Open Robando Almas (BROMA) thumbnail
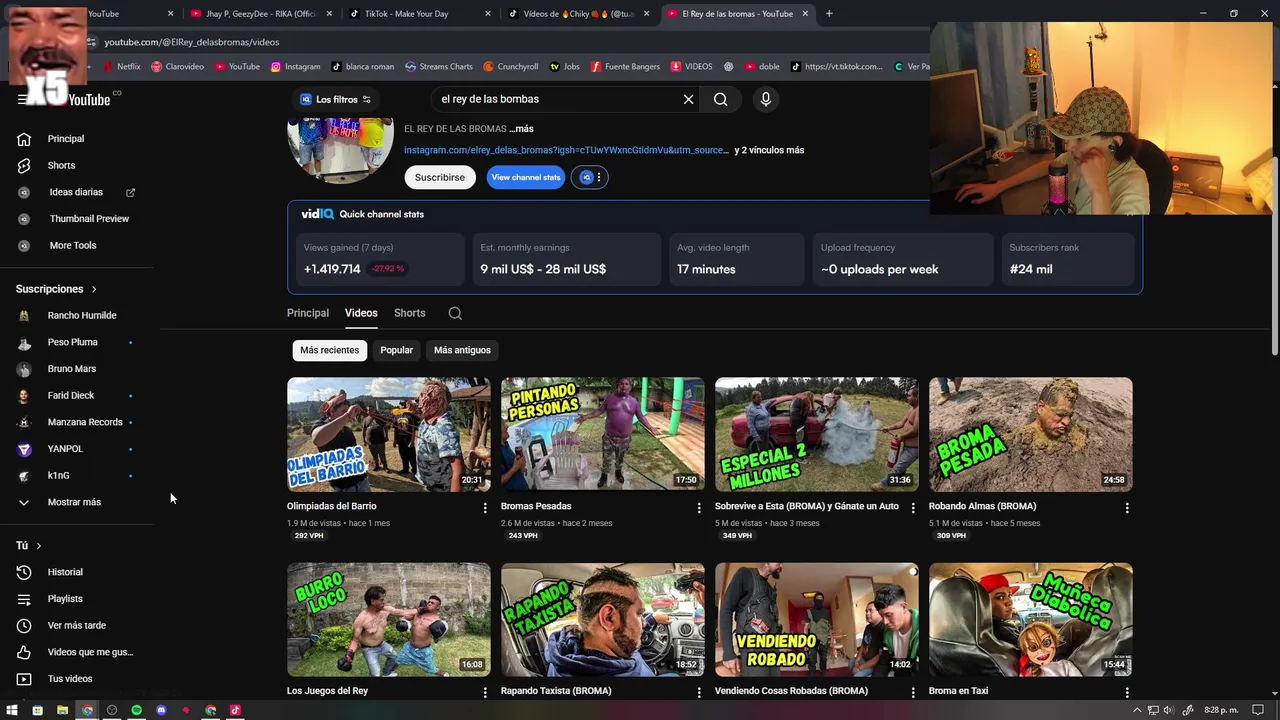This screenshot has height=720, width=1280. coord(1031,434)
